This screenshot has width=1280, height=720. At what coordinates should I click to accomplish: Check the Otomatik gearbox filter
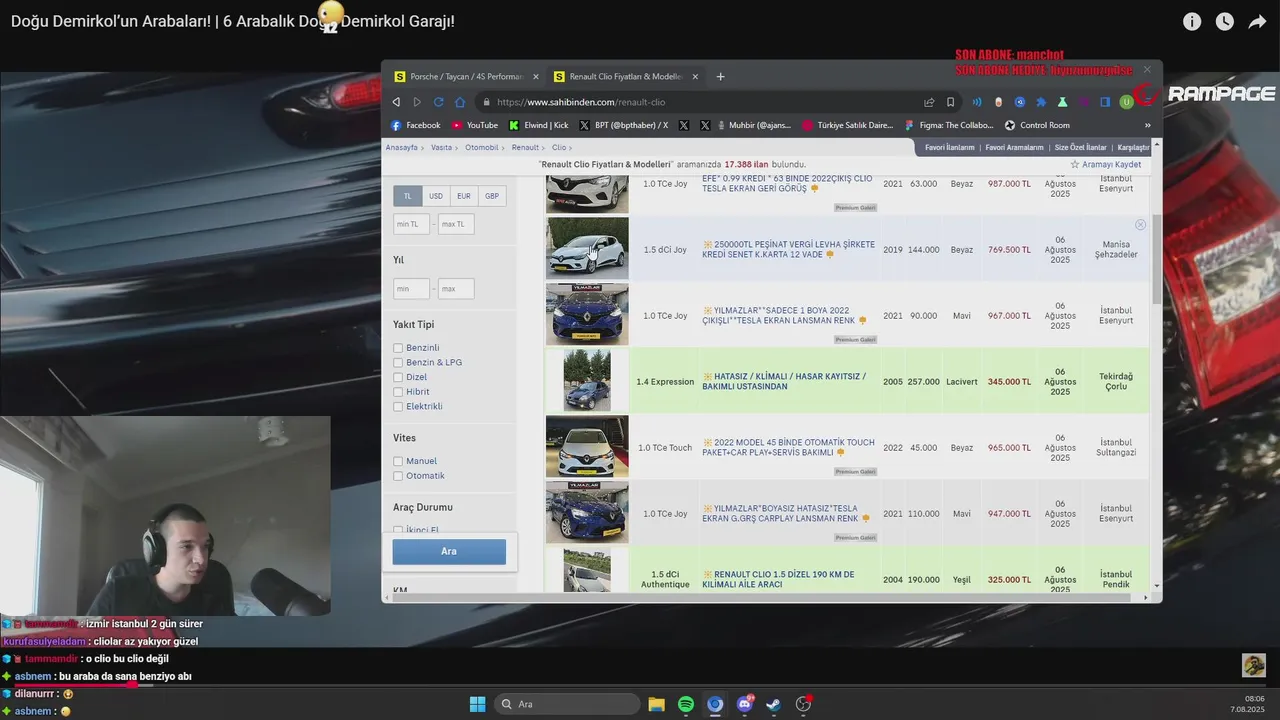tap(398, 476)
